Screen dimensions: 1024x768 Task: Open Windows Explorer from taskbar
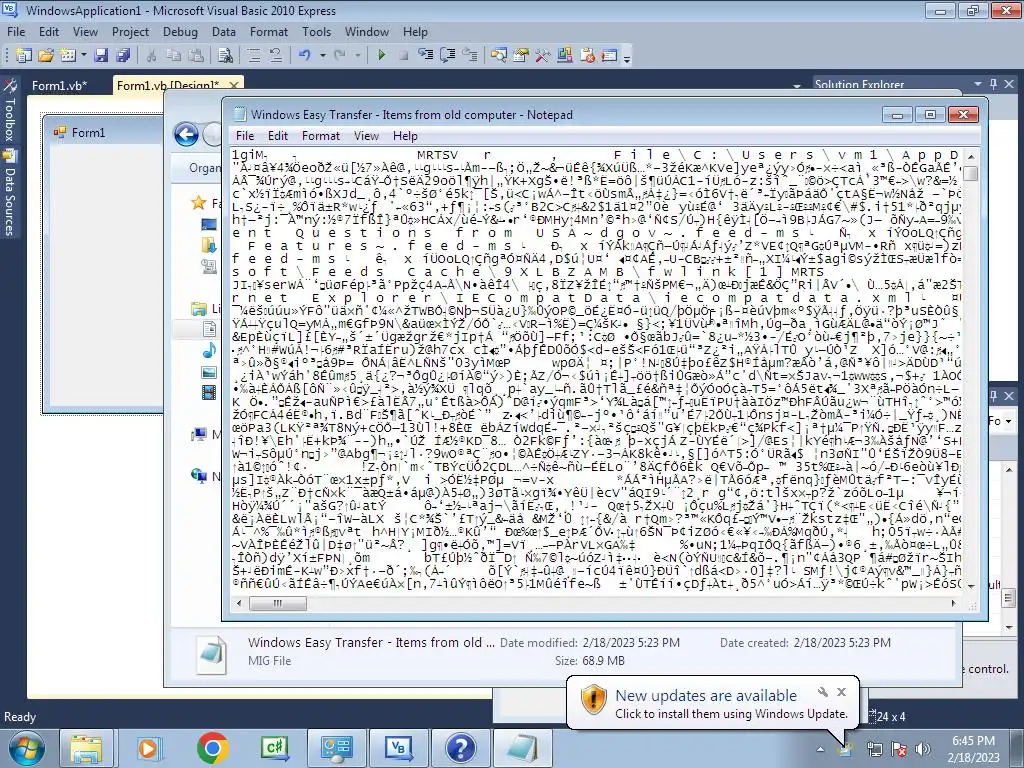86,748
